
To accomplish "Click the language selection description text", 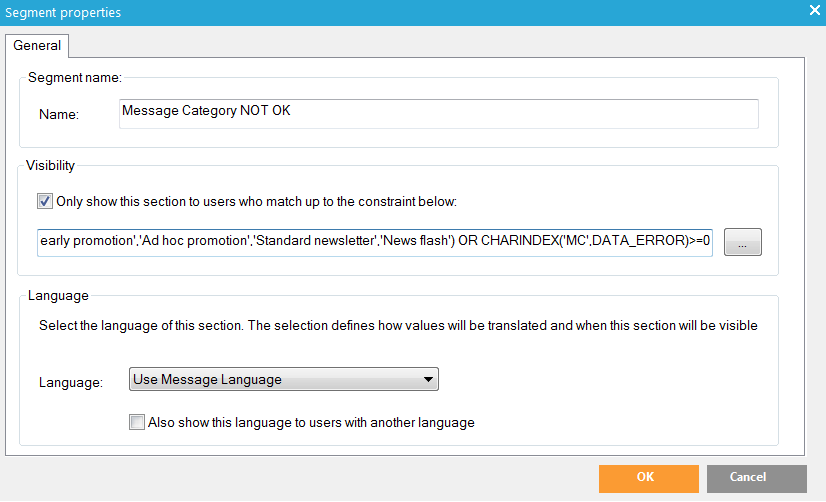I will pyautogui.click(x=398, y=326).
